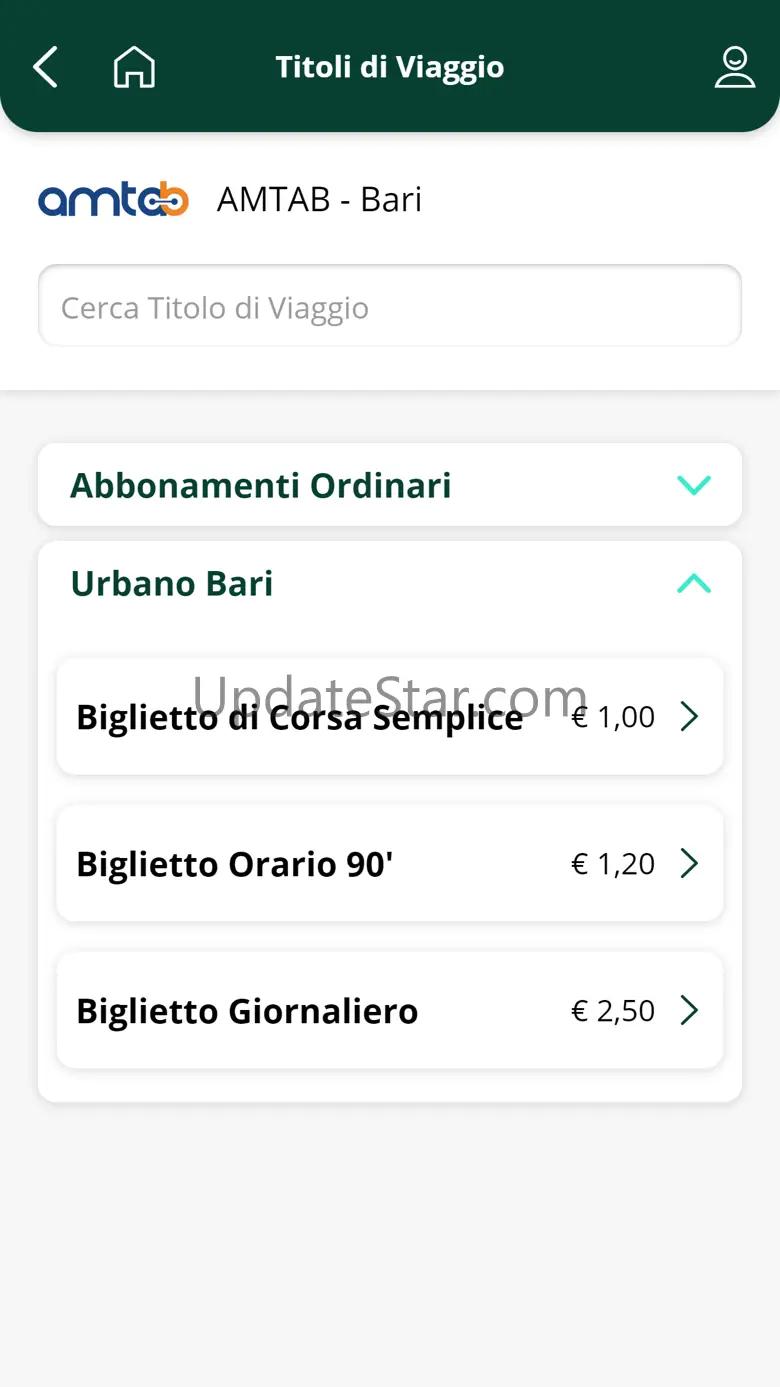
Task: Pick the Biglietto Giornaliero ticket
Action: click(247, 1011)
